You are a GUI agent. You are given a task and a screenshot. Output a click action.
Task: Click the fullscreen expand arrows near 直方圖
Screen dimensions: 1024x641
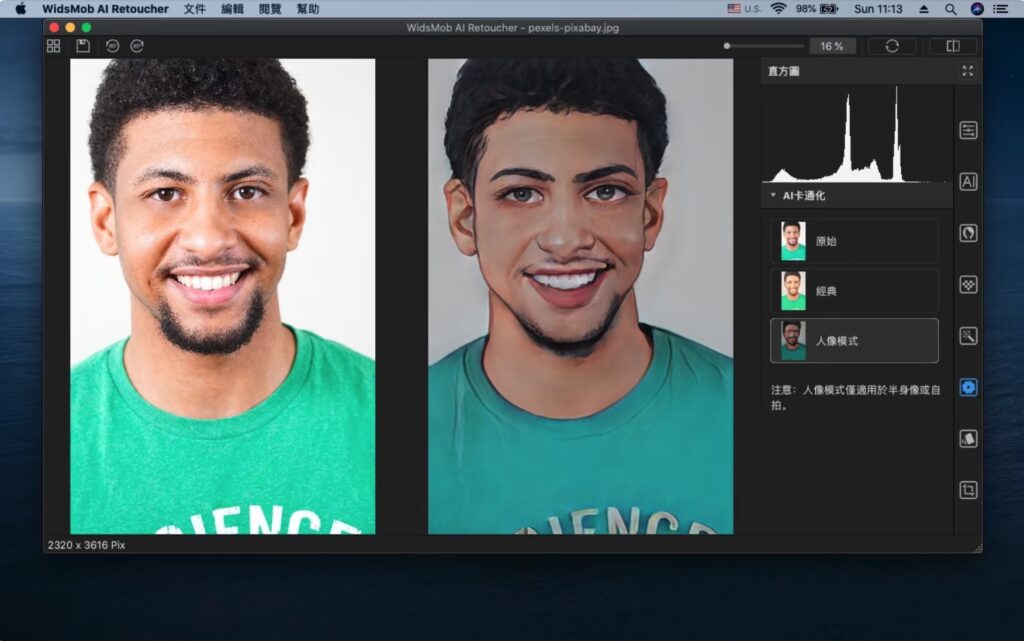(x=967, y=71)
